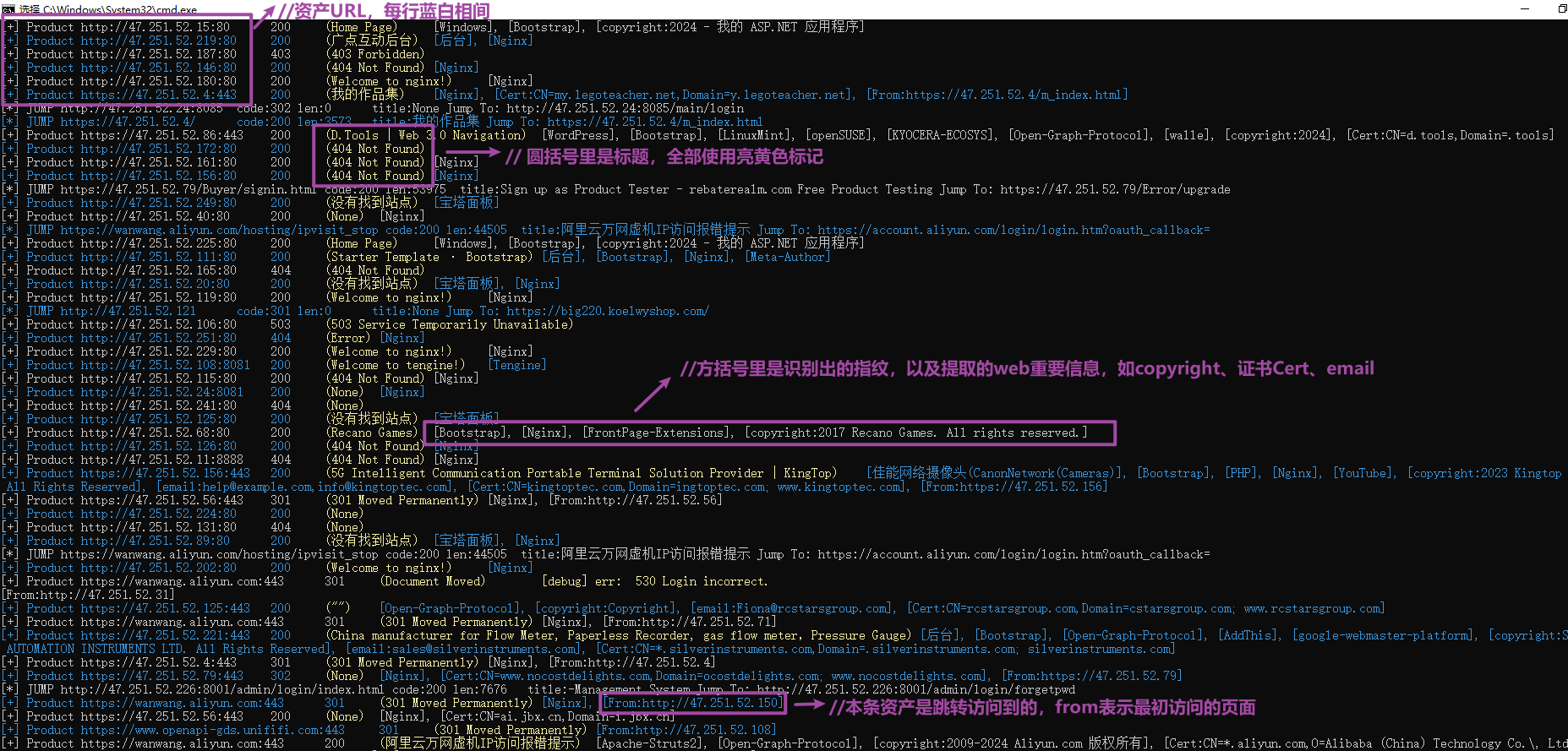Click the URL http://47.251.52.156:80

tap(158, 176)
